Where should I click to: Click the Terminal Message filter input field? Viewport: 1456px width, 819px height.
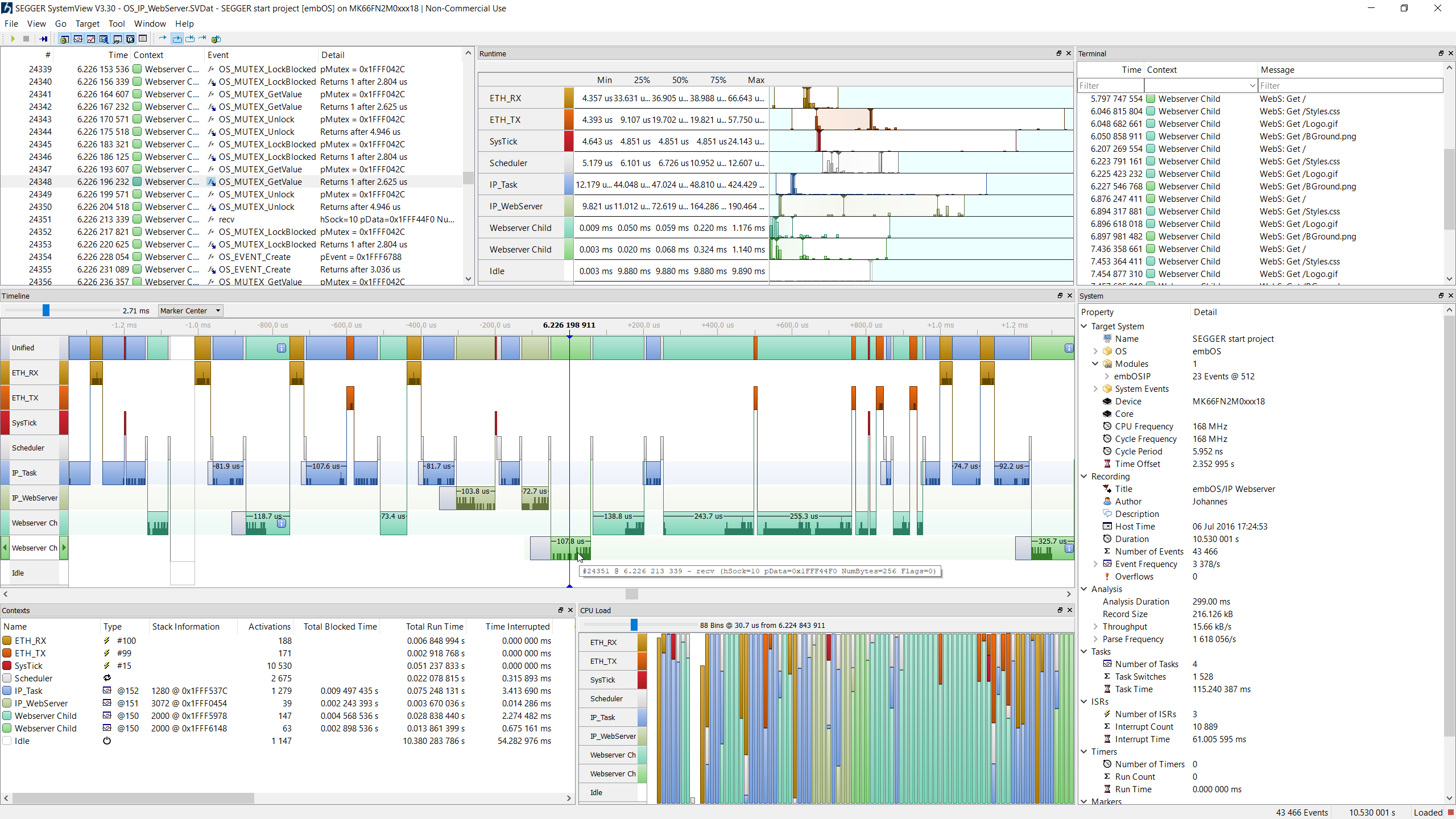[x=1350, y=86]
